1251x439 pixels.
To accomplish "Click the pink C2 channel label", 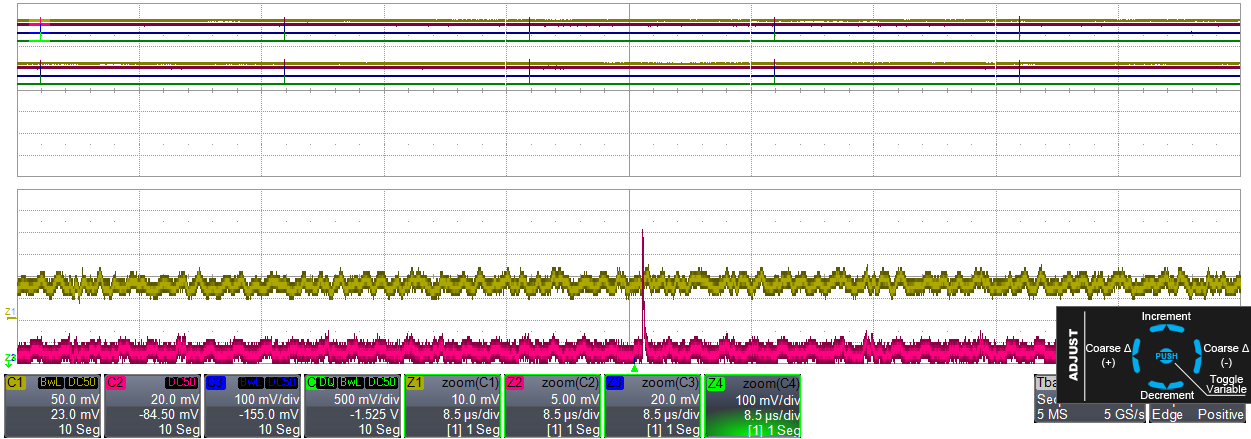I will 115,382.
